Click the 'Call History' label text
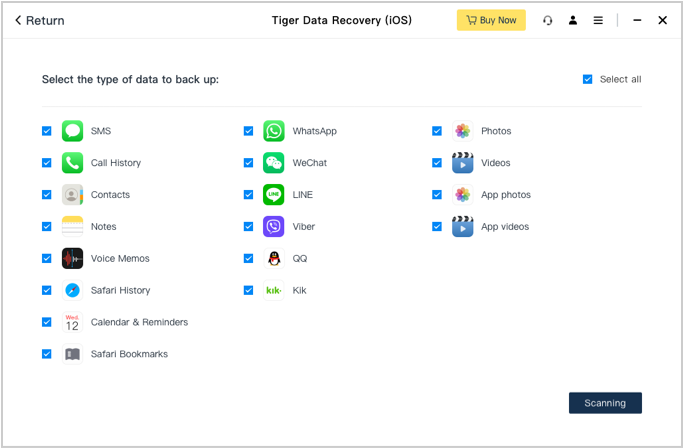 click(116, 163)
